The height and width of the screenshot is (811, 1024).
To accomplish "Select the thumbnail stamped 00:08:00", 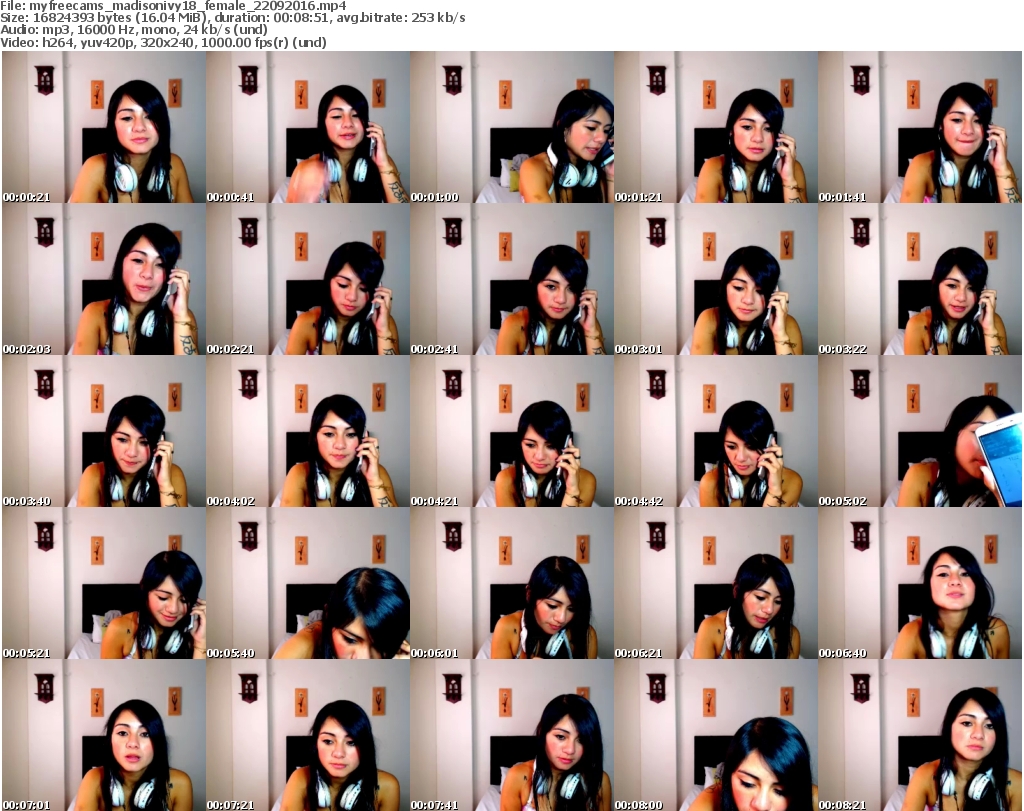I will [x=716, y=735].
